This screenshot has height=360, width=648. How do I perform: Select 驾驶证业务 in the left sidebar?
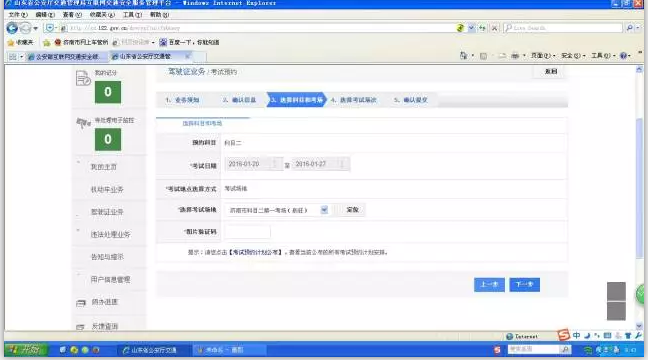pos(107,212)
